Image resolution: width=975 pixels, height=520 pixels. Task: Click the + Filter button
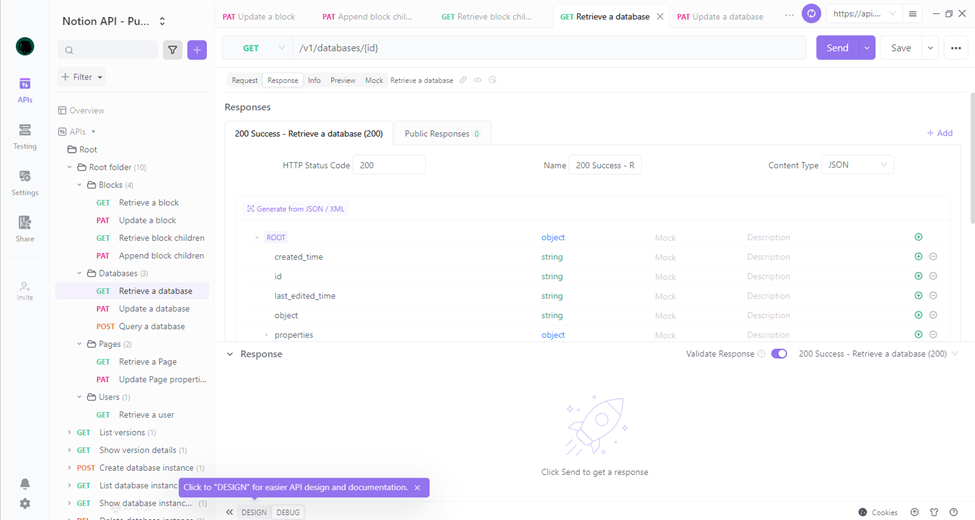[81, 77]
